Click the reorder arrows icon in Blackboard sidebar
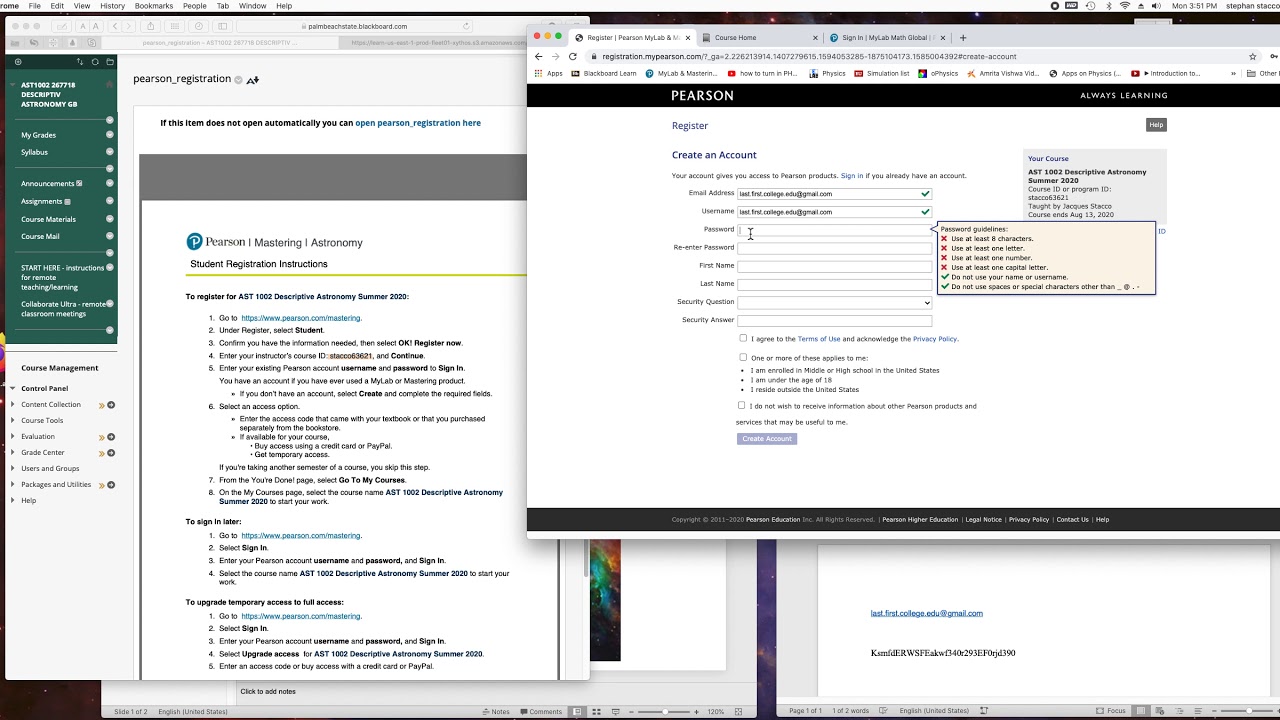 pos(80,62)
